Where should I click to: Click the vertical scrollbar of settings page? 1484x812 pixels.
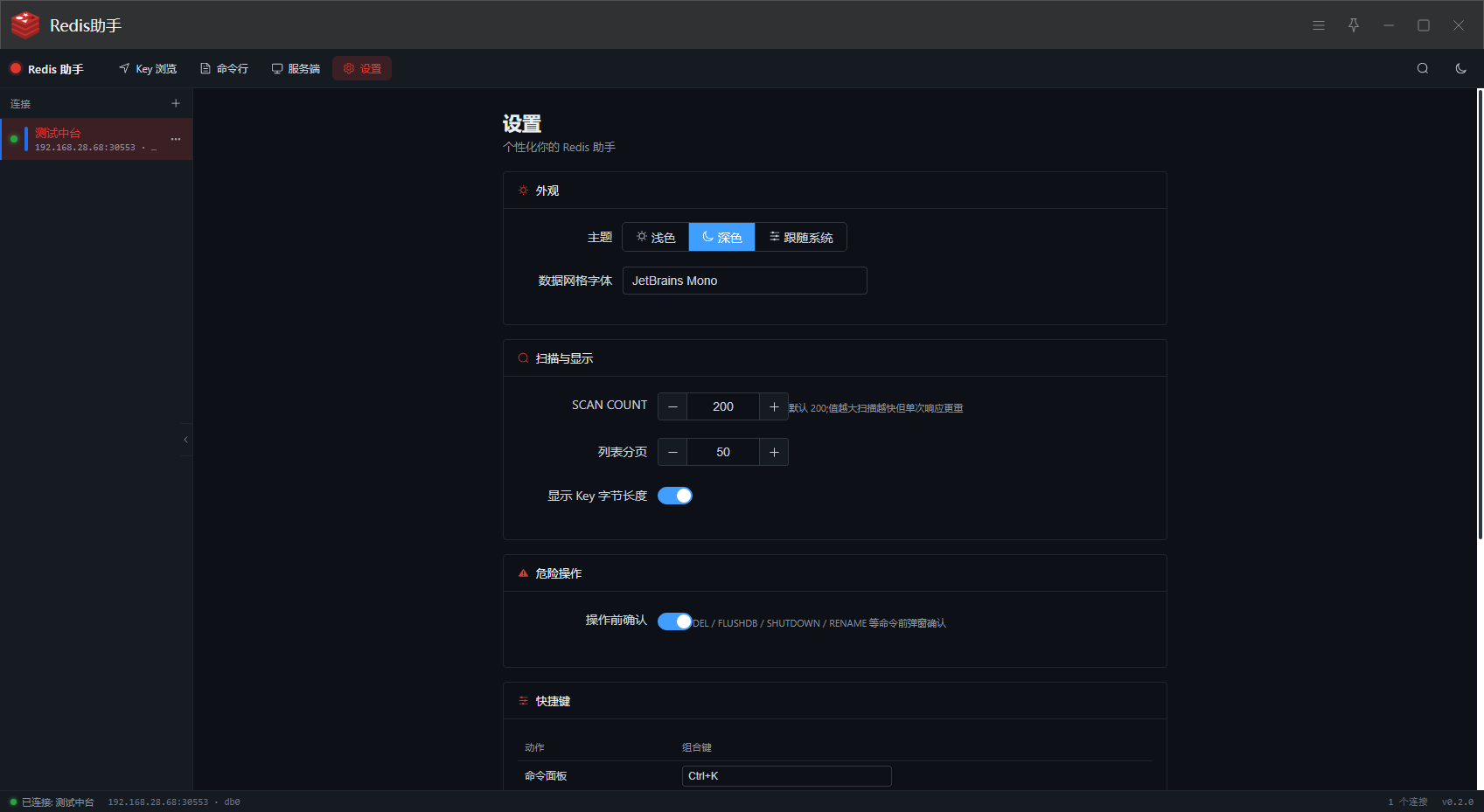click(x=1480, y=315)
